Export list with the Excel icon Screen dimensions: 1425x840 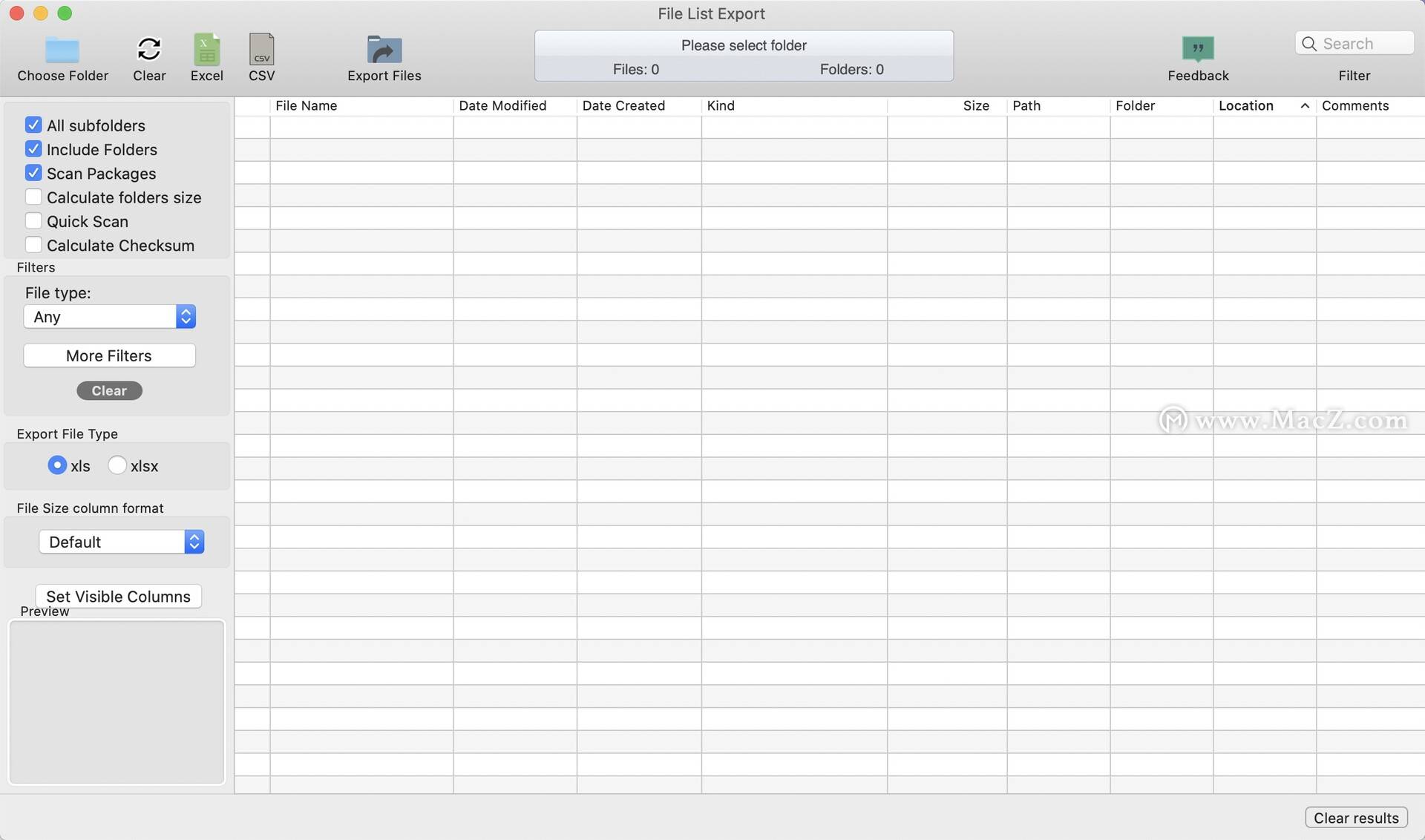[x=206, y=49]
